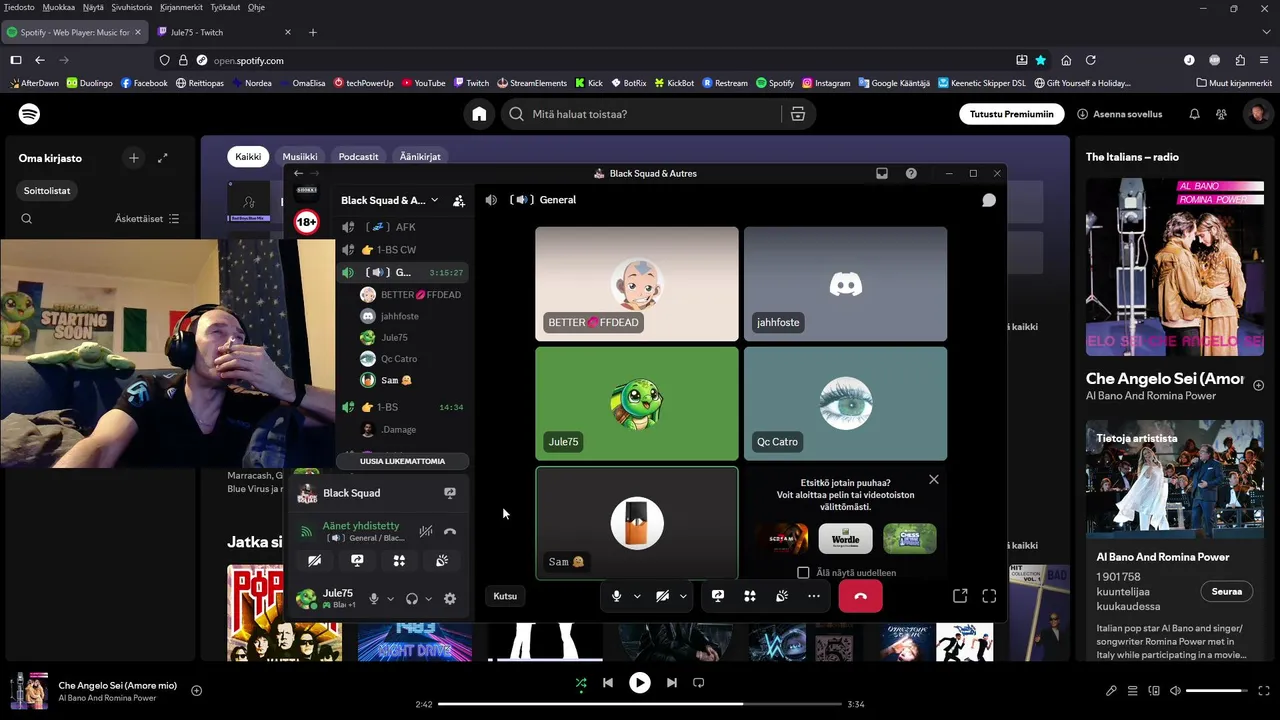Open Äskettäiset sort dropdown
Viewport: 1280px width, 720px height.
(147, 219)
